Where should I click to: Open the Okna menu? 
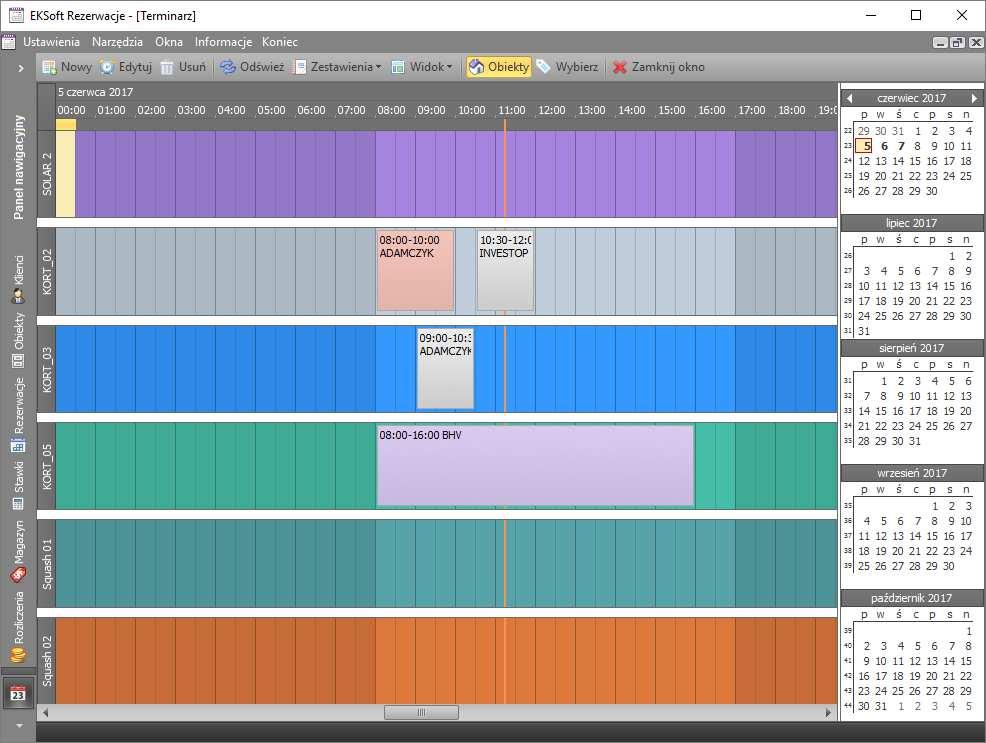[x=169, y=42]
